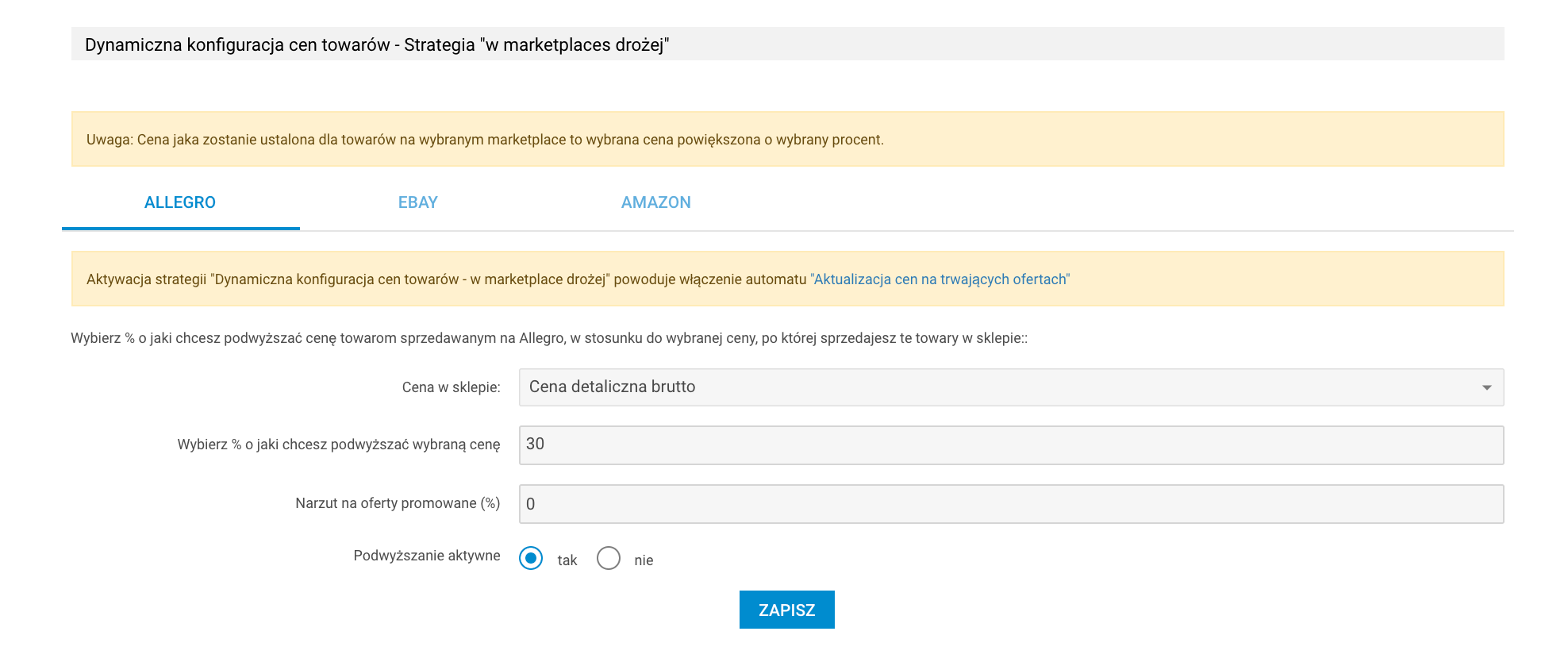Viewport: 1568px width, 662px height.
Task: Open "Aktualizacja cen na trwających ofertach" link
Action: point(940,279)
